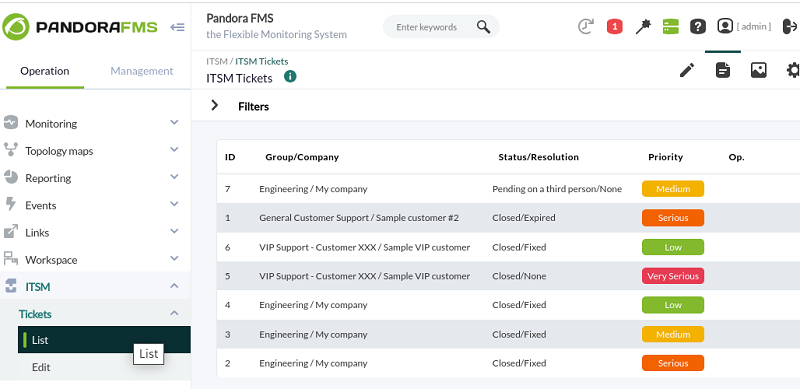Click 'Closed/Expired' status text

[523, 218]
